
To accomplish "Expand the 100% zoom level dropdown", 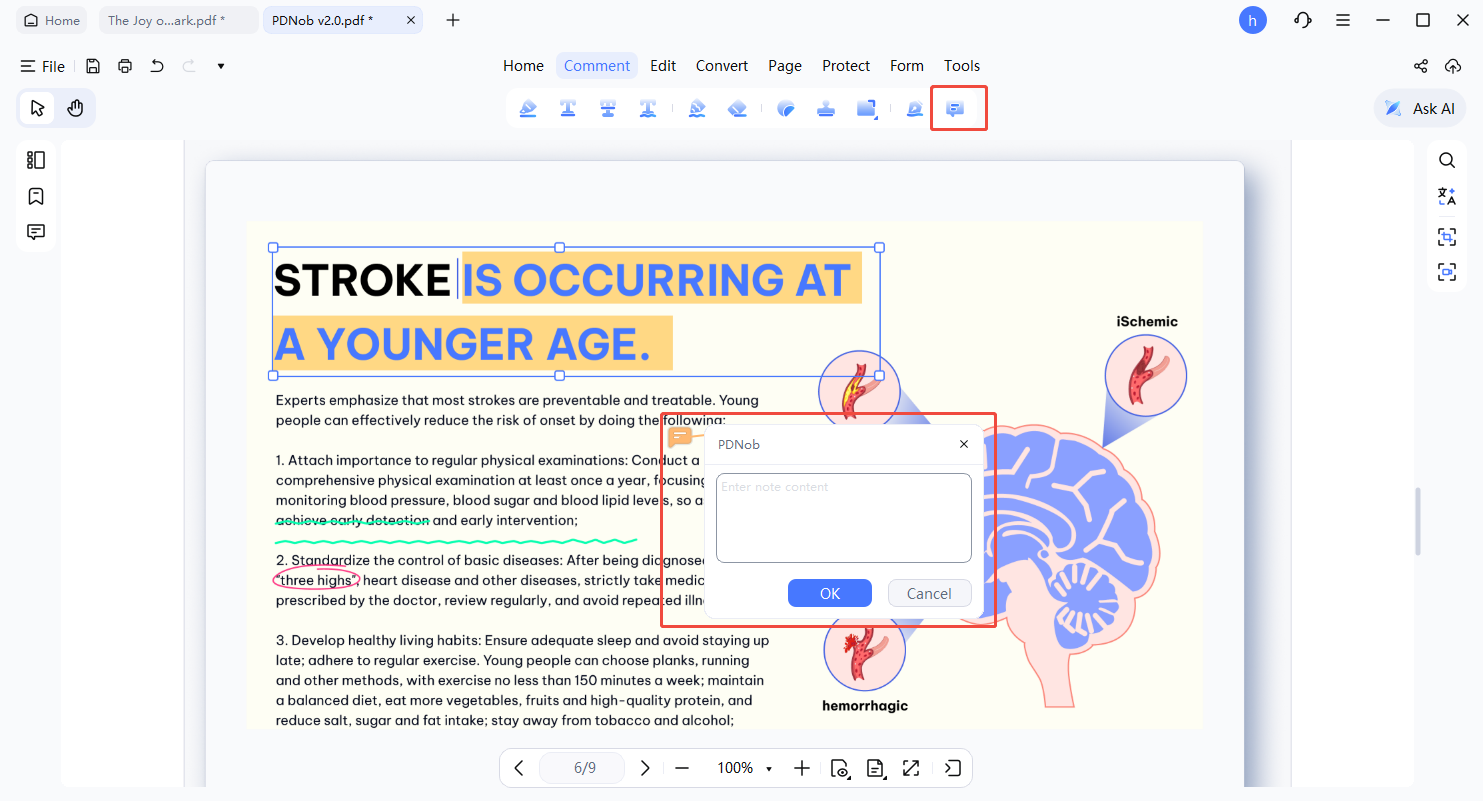I will click(769, 769).
